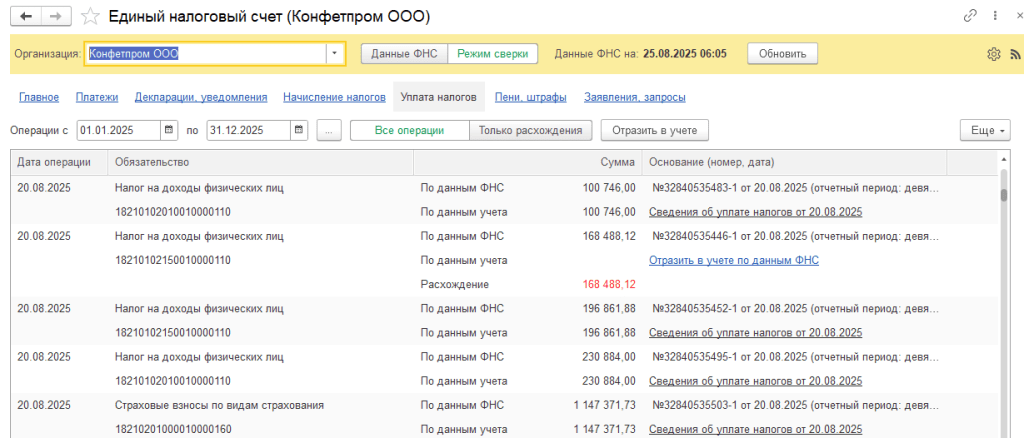Image resolution: width=1024 pixels, height=438 pixels.
Task: Click the RSS feed icon
Action: click(x=1012, y=54)
